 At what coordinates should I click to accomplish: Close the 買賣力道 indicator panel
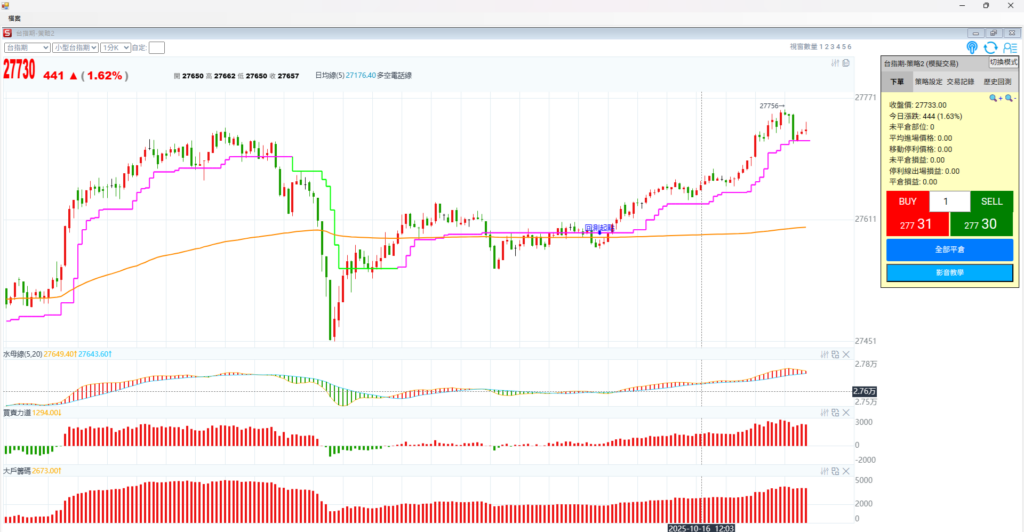point(846,412)
